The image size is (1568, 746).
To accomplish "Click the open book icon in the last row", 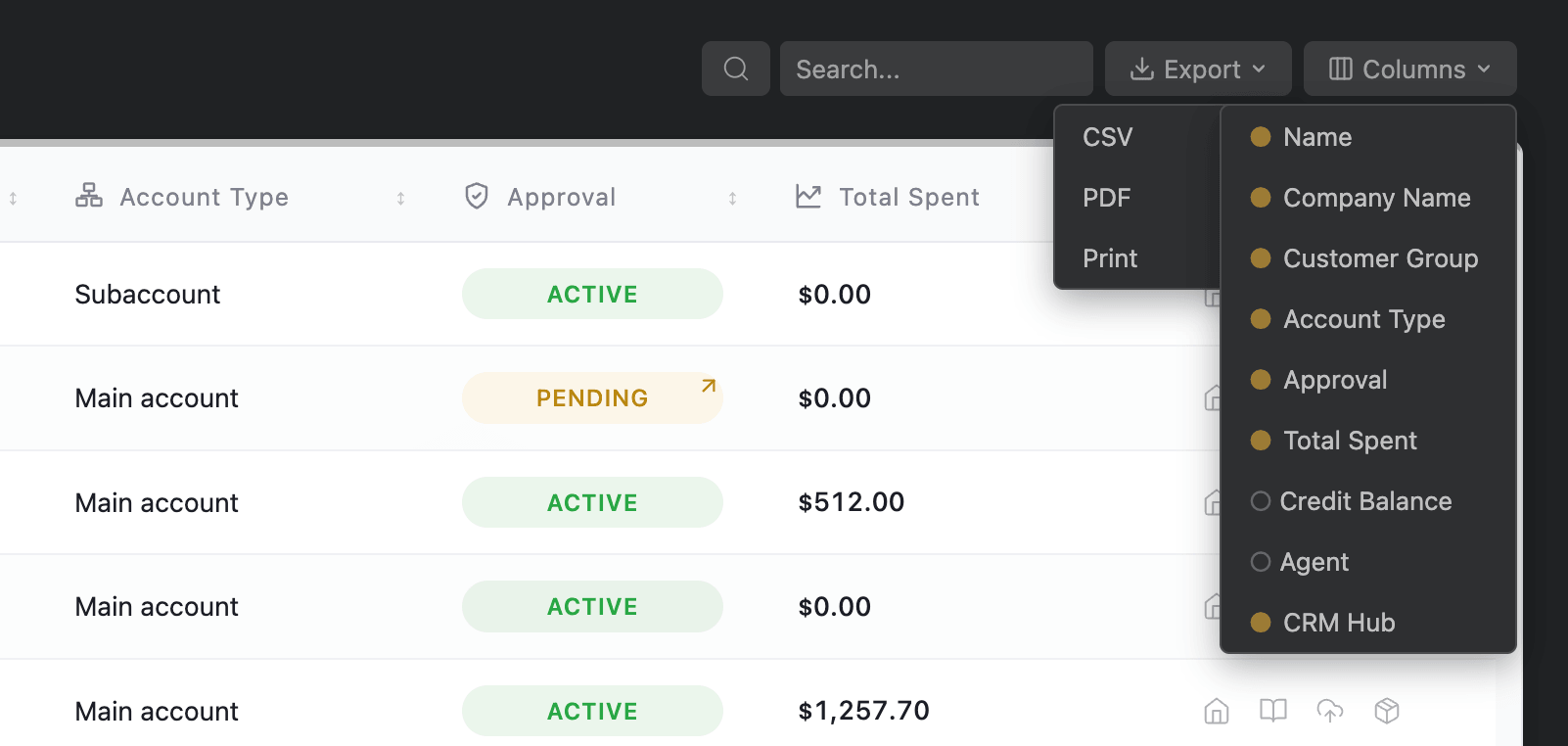I will (1272, 711).
